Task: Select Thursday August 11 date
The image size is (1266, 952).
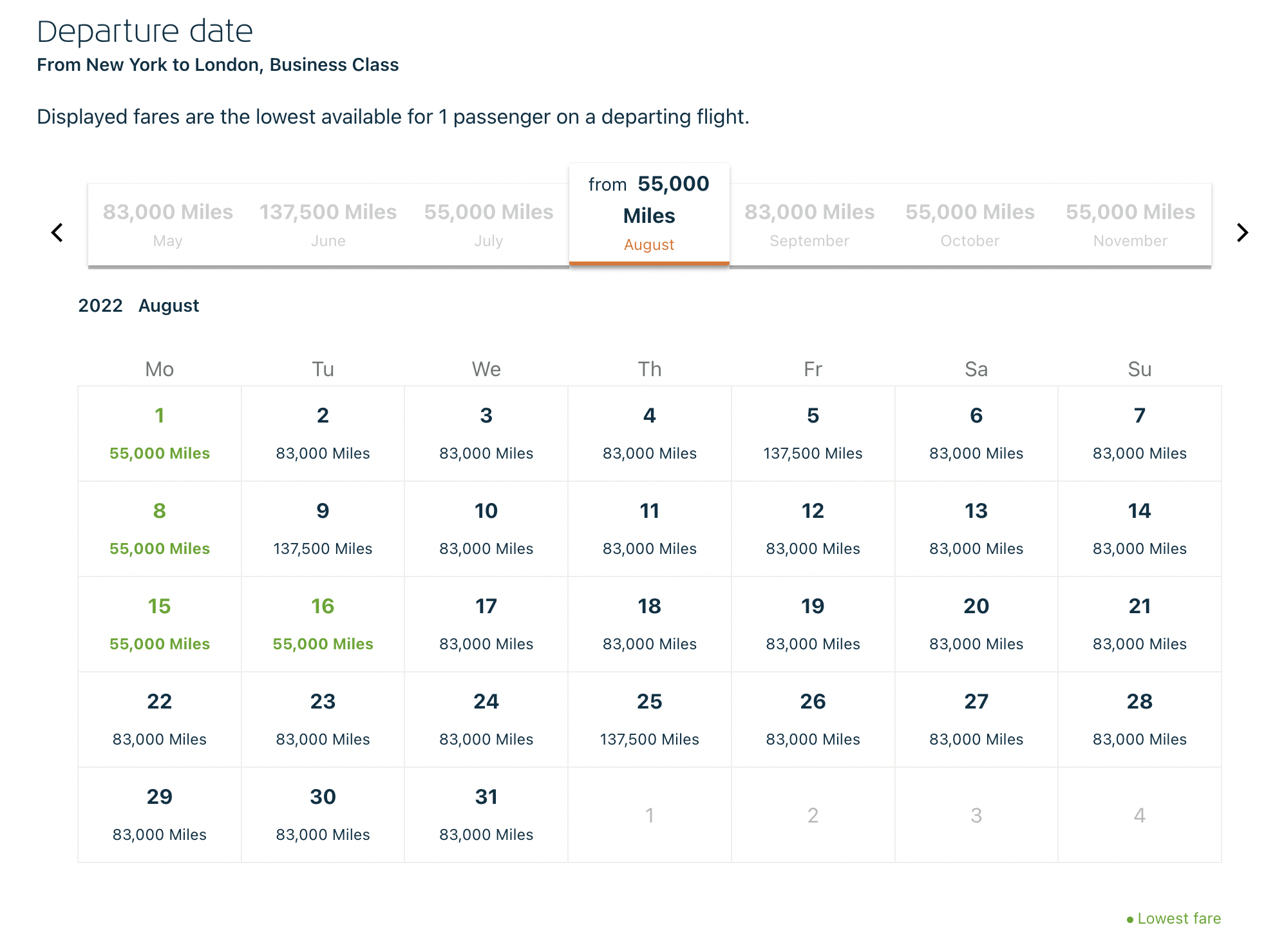Action: (x=649, y=529)
